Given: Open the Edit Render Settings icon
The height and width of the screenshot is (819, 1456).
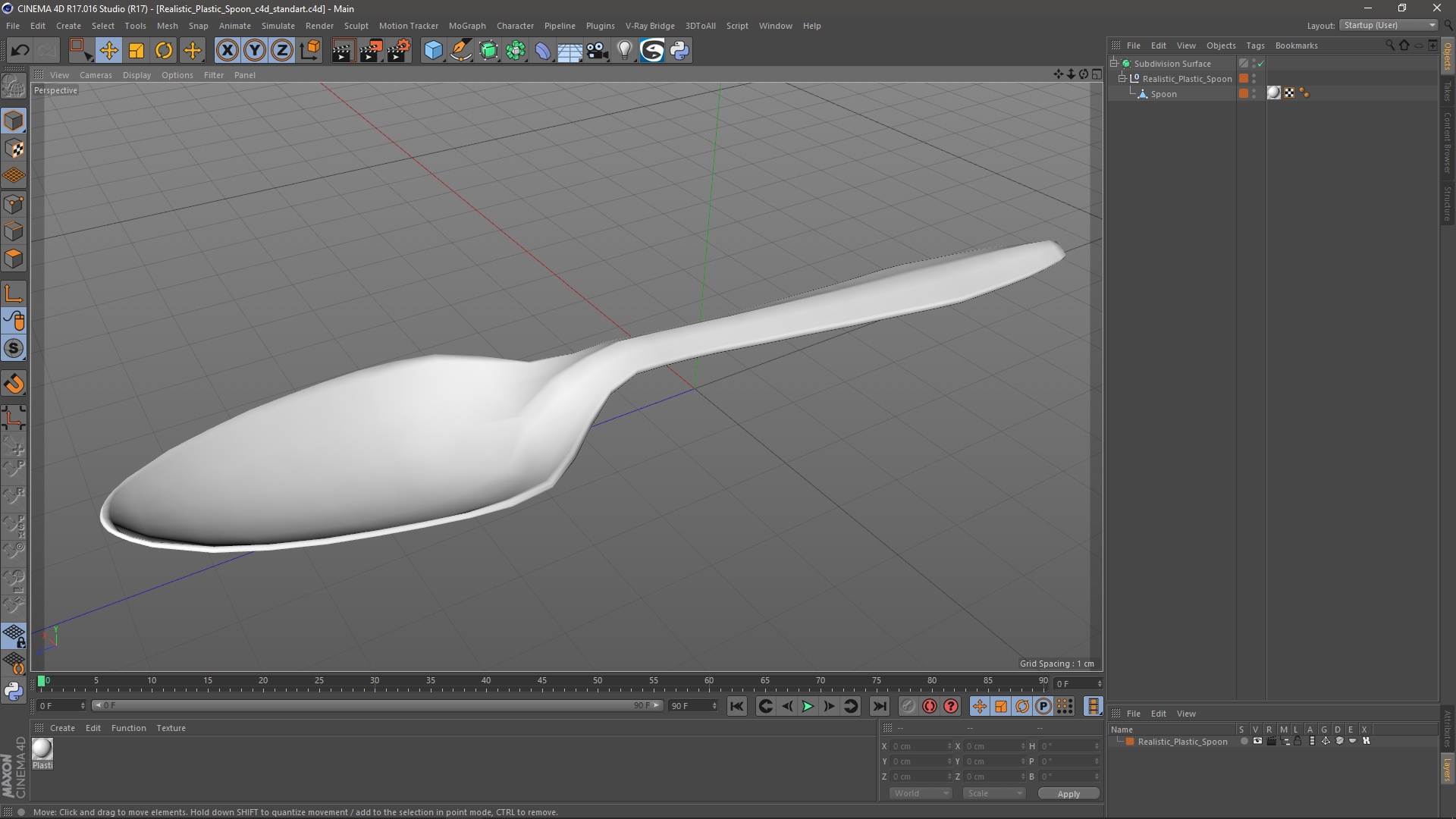Looking at the screenshot, I should click(x=399, y=51).
